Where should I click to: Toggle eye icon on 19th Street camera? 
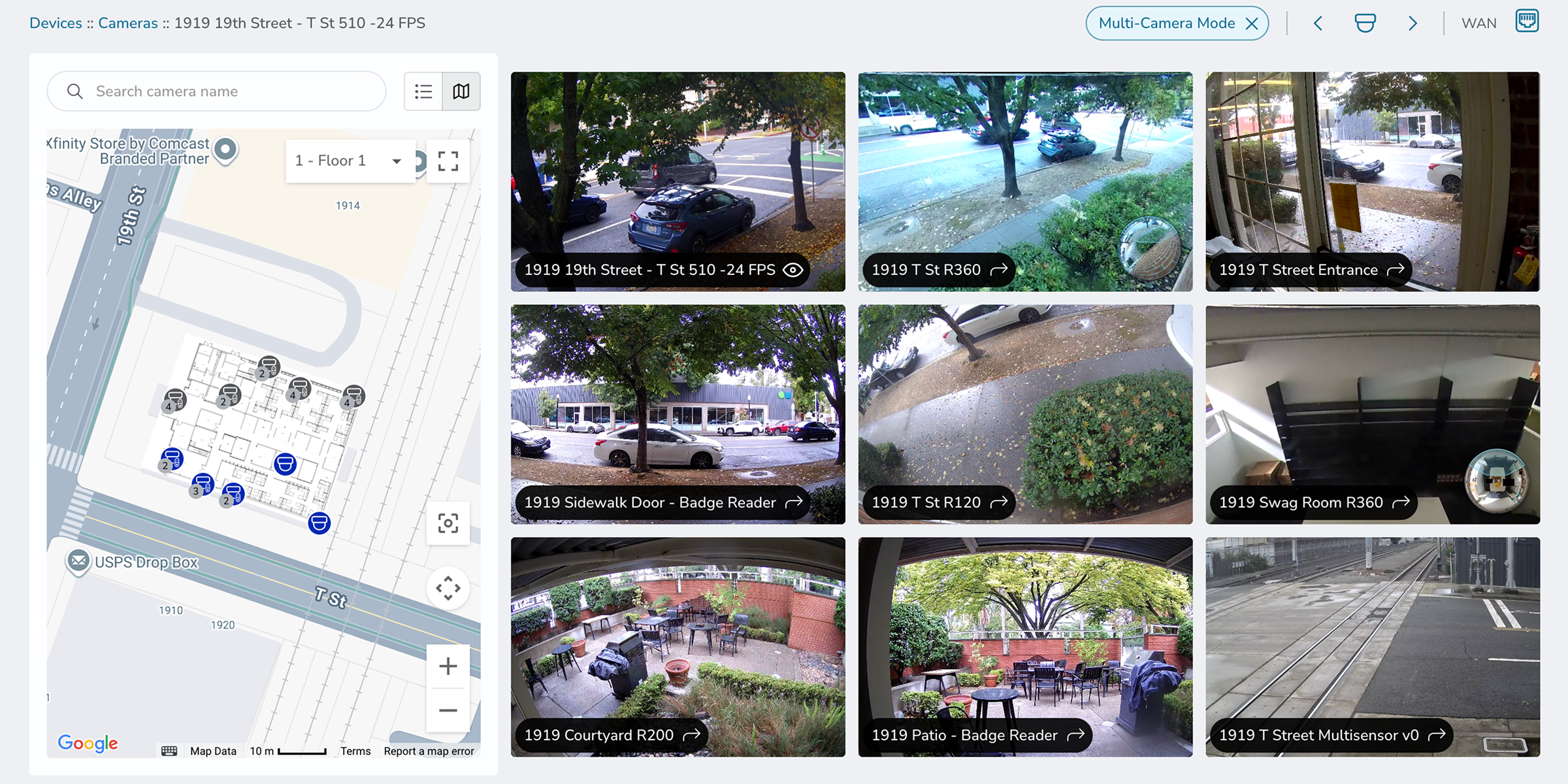tap(792, 270)
